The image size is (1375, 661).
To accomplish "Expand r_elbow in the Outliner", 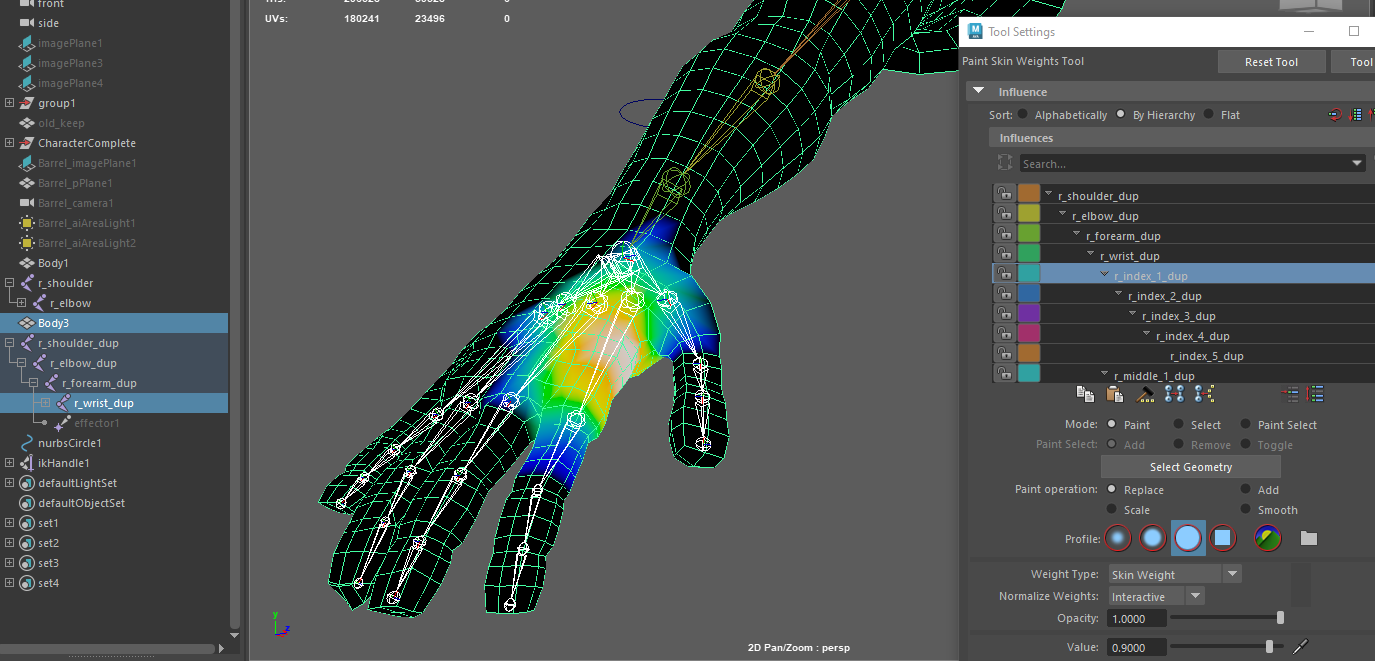I will point(22,303).
